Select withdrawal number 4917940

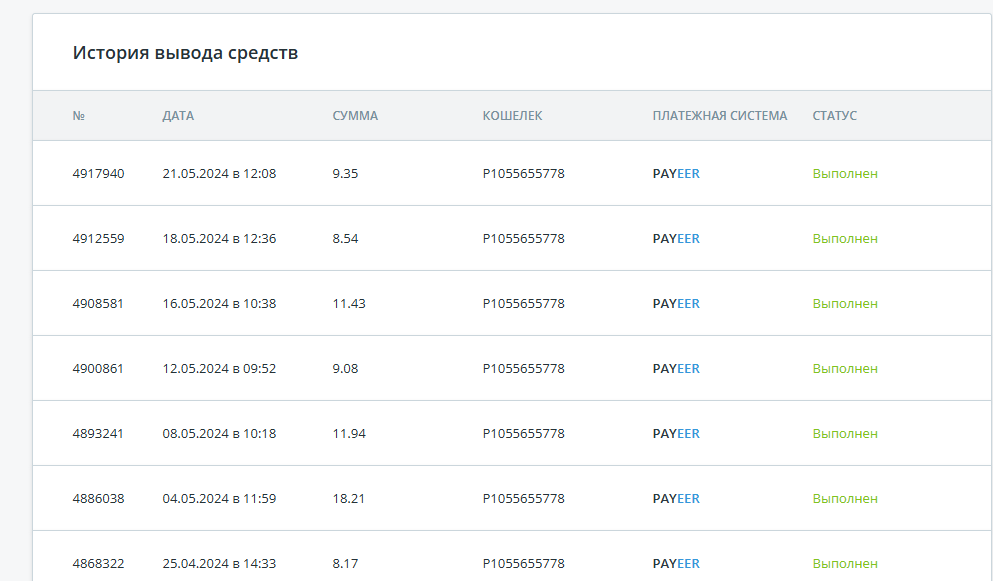[x=98, y=174]
